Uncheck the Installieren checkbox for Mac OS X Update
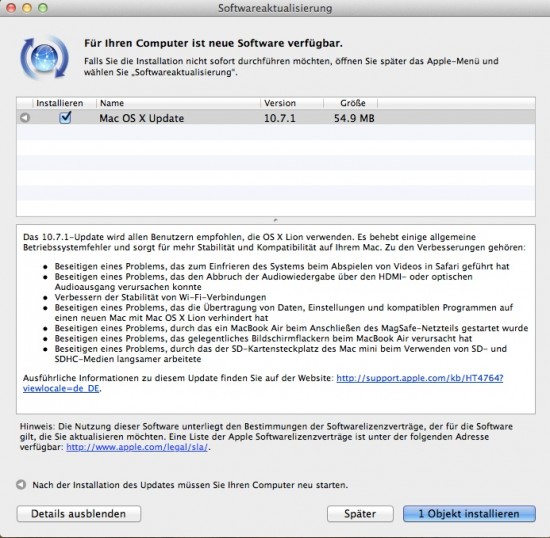 [x=65, y=117]
